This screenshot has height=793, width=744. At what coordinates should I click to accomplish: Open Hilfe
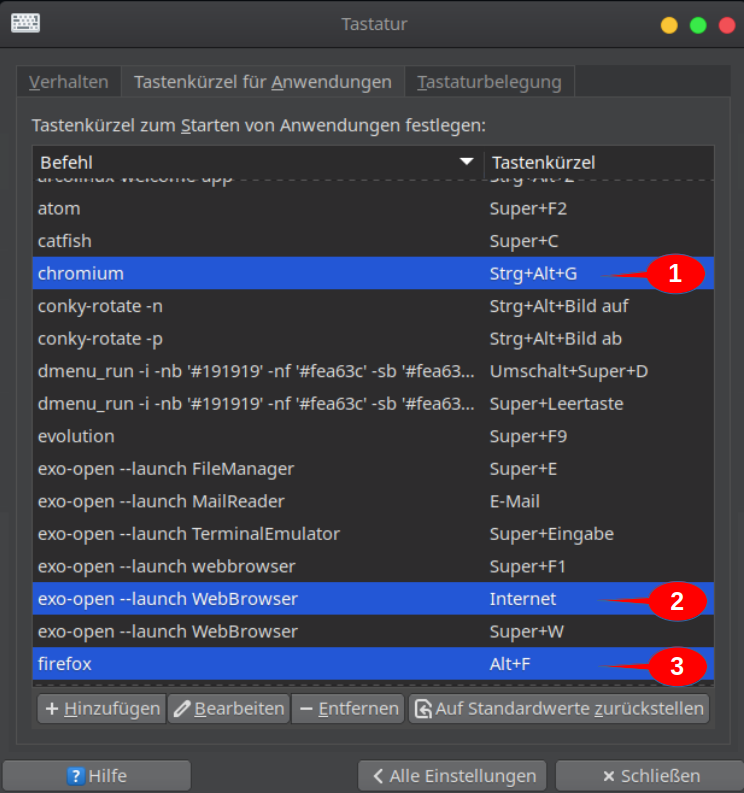click(97, 776)
